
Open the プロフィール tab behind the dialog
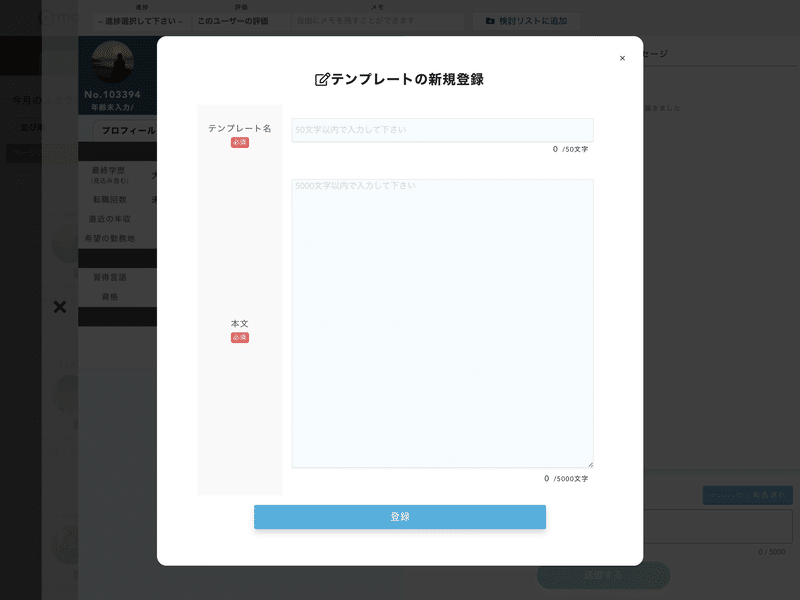(x=128, y=131)
